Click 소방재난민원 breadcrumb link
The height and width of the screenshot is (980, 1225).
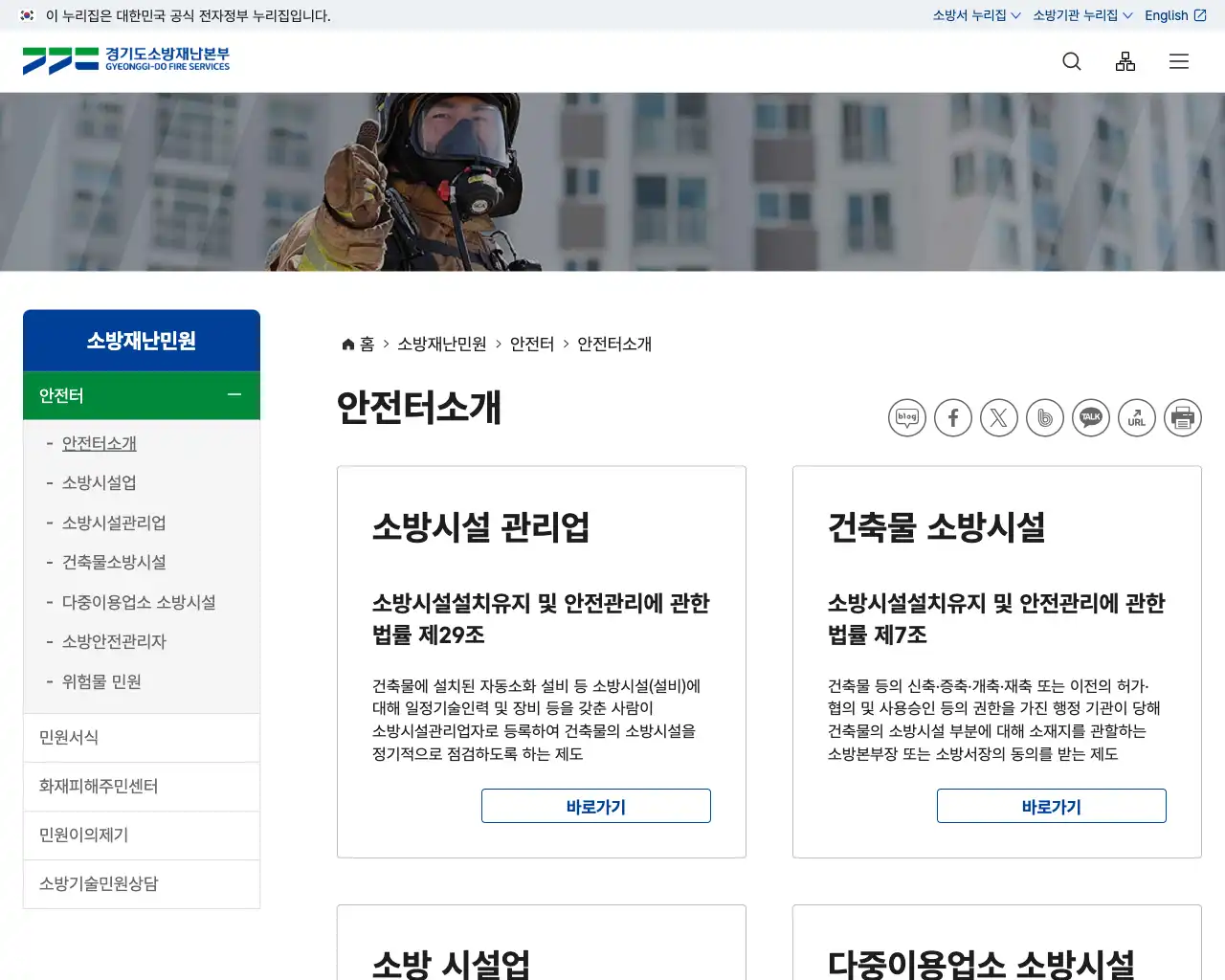click(442, 344)
